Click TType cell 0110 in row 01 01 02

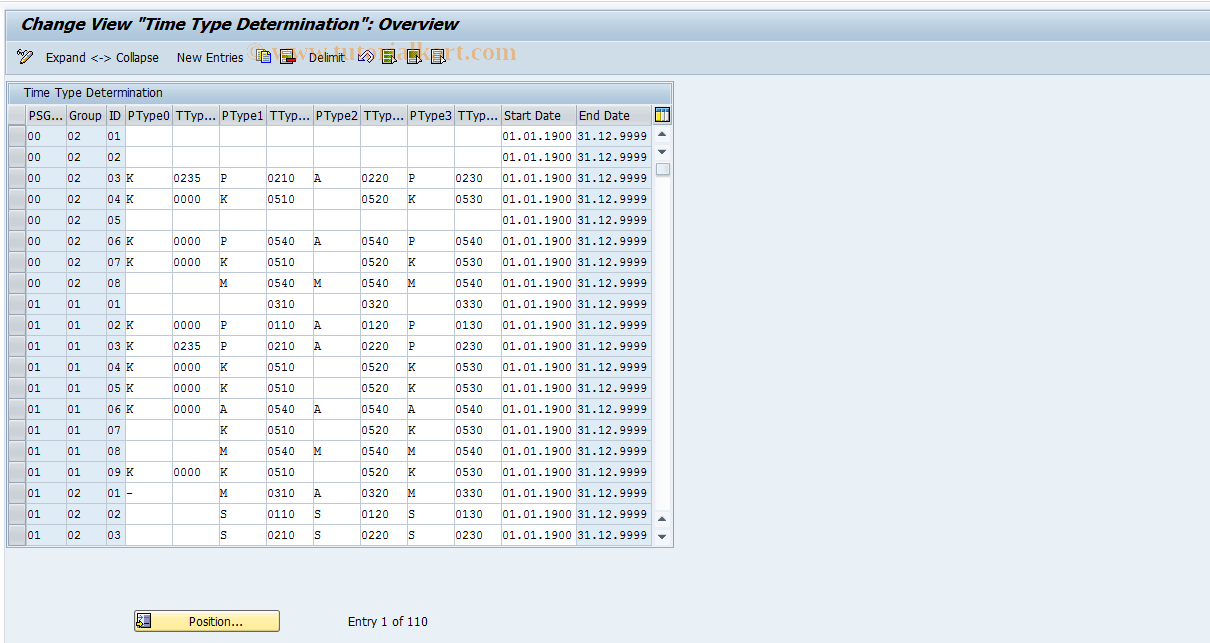pyautogui.click(x=290, y=325)
